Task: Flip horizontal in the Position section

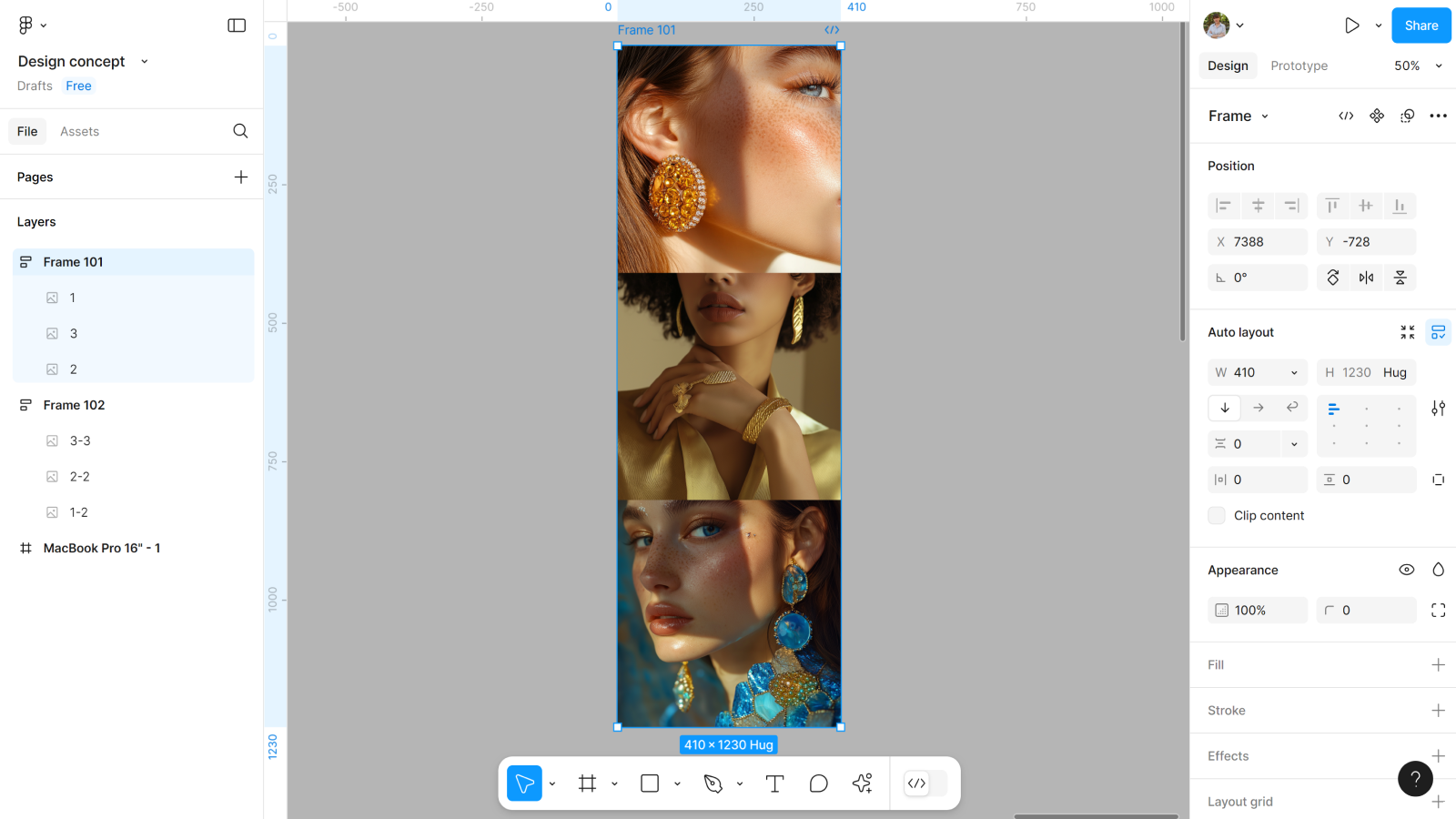Action: tap(1366, 278)
